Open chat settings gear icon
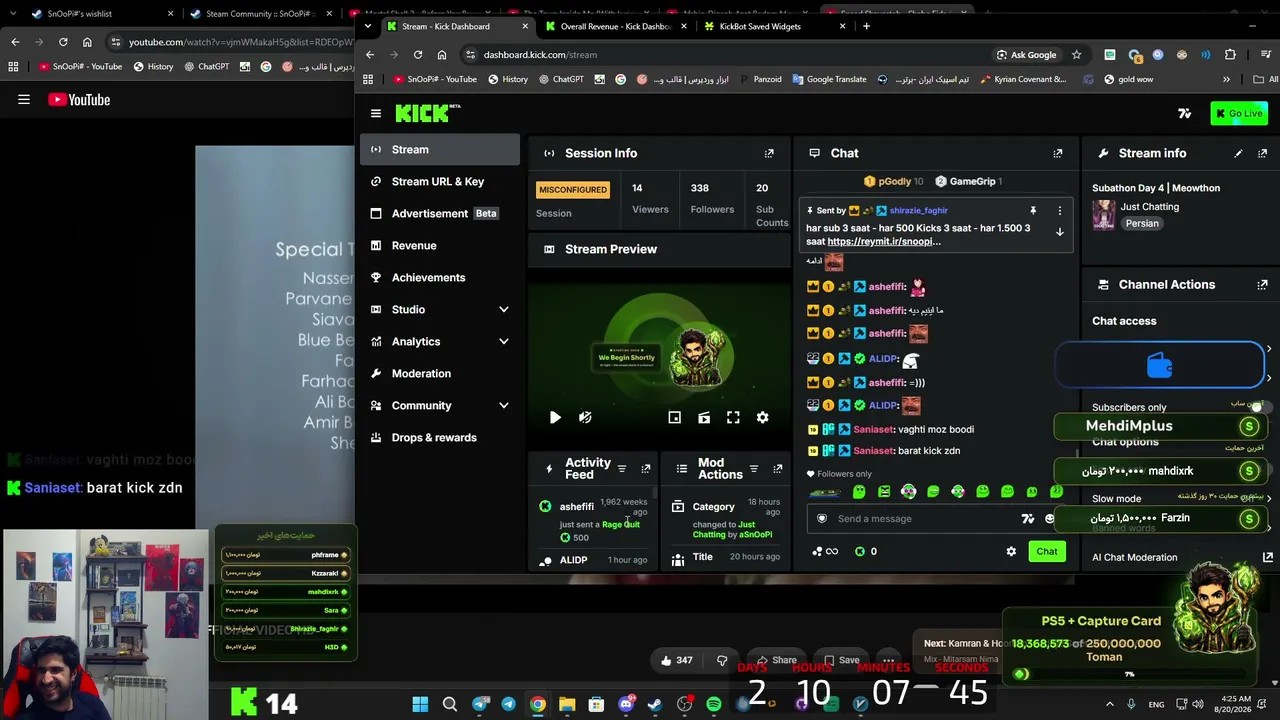 click(1011, 552)
